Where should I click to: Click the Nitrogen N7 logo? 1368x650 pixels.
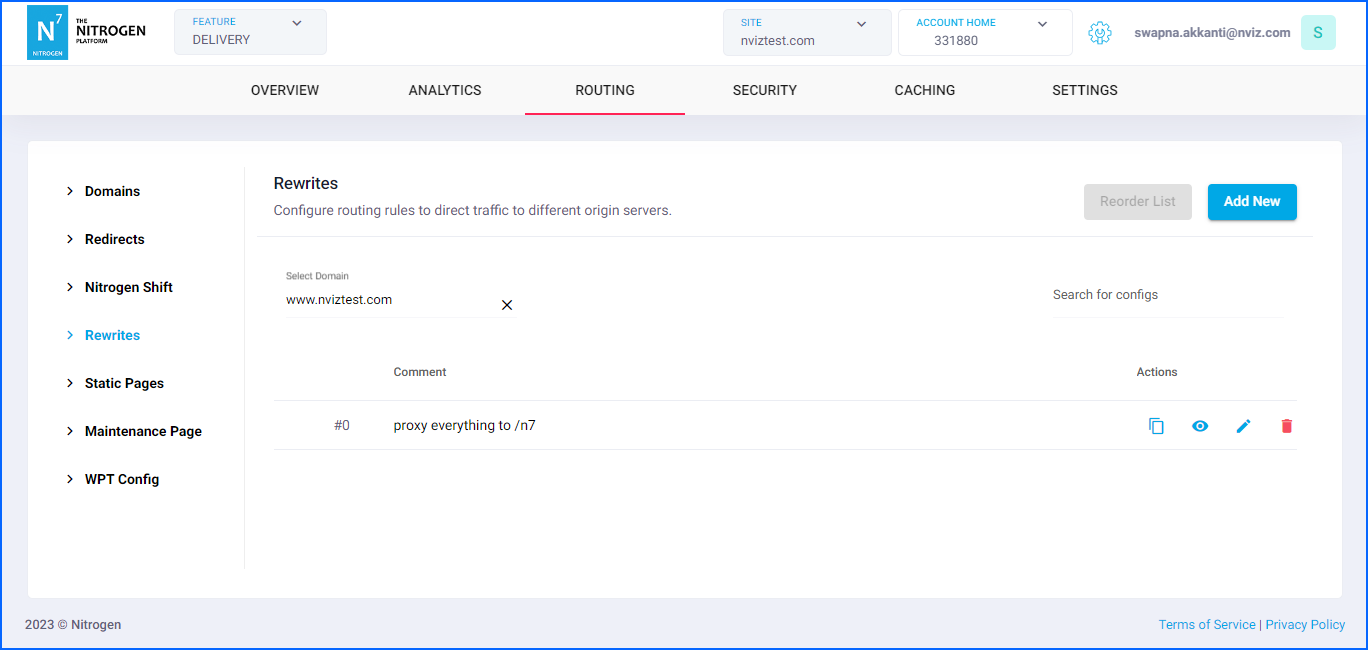pos(47,33)
